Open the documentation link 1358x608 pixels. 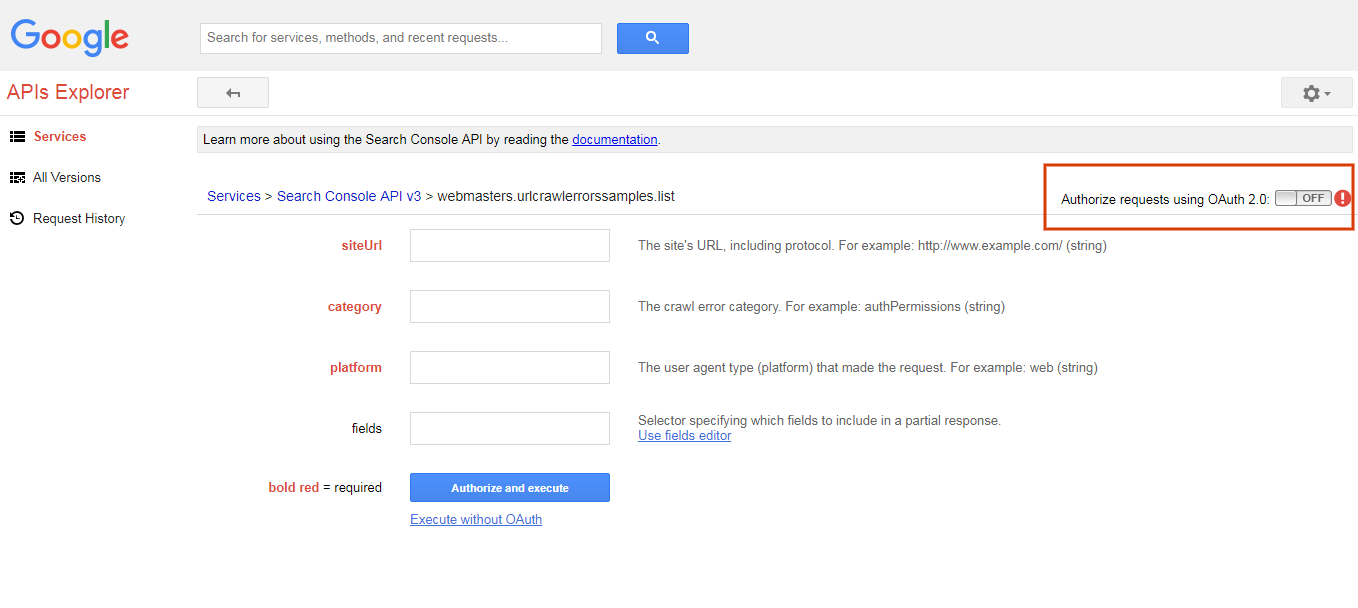(615, 139)
